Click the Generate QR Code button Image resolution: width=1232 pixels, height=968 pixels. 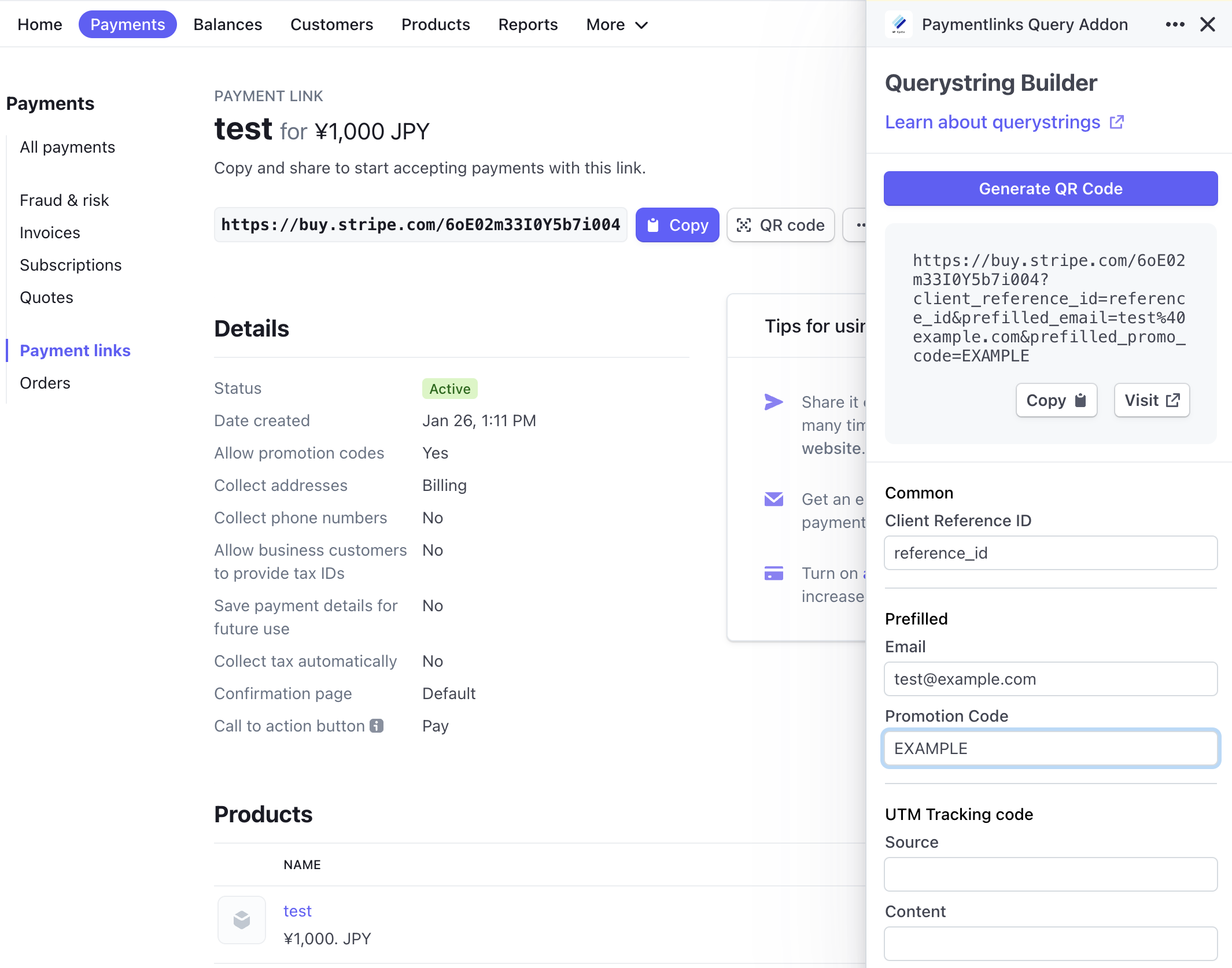(1050, 189)
